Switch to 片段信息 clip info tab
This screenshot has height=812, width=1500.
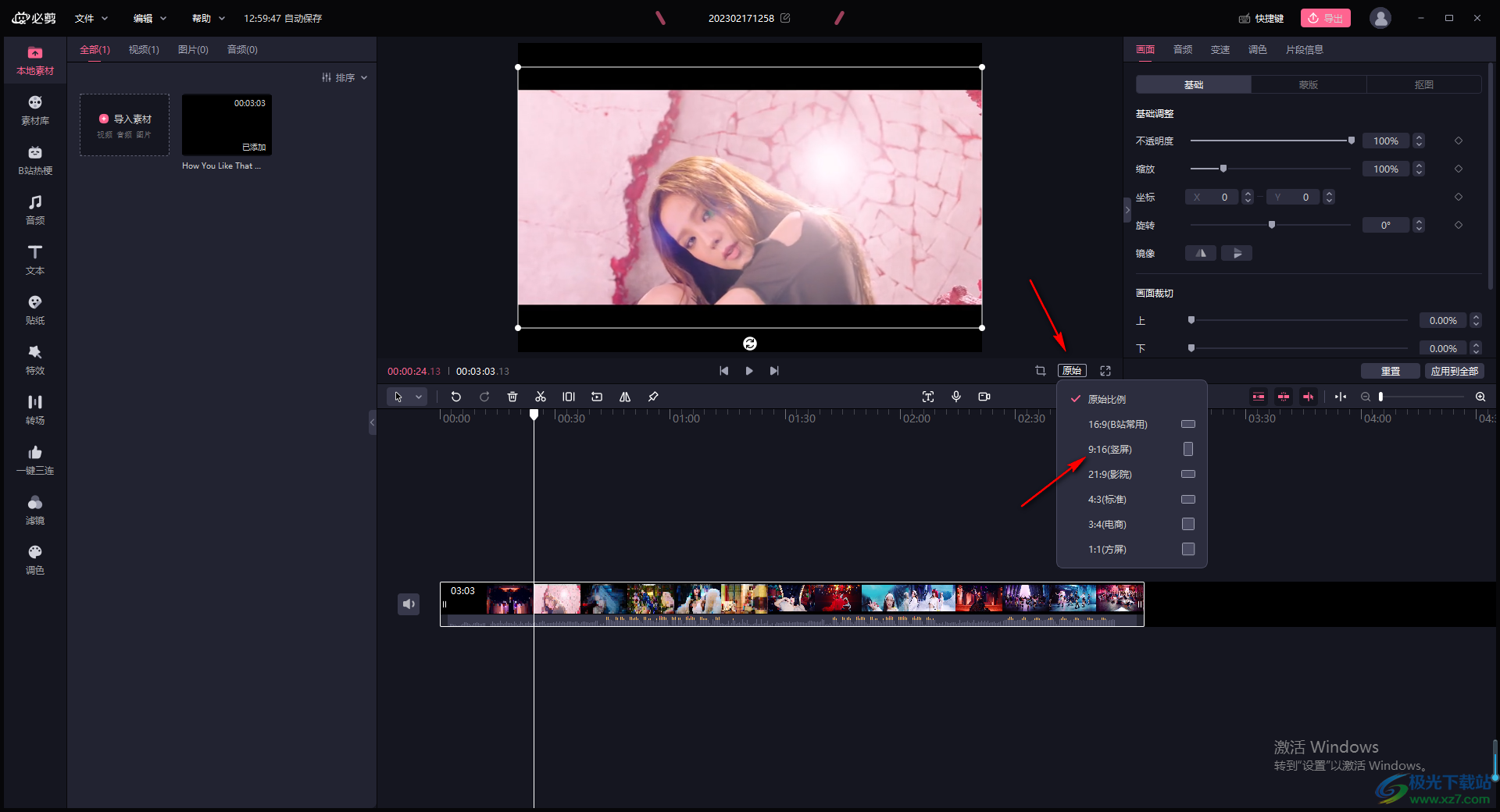point(1305,49)
